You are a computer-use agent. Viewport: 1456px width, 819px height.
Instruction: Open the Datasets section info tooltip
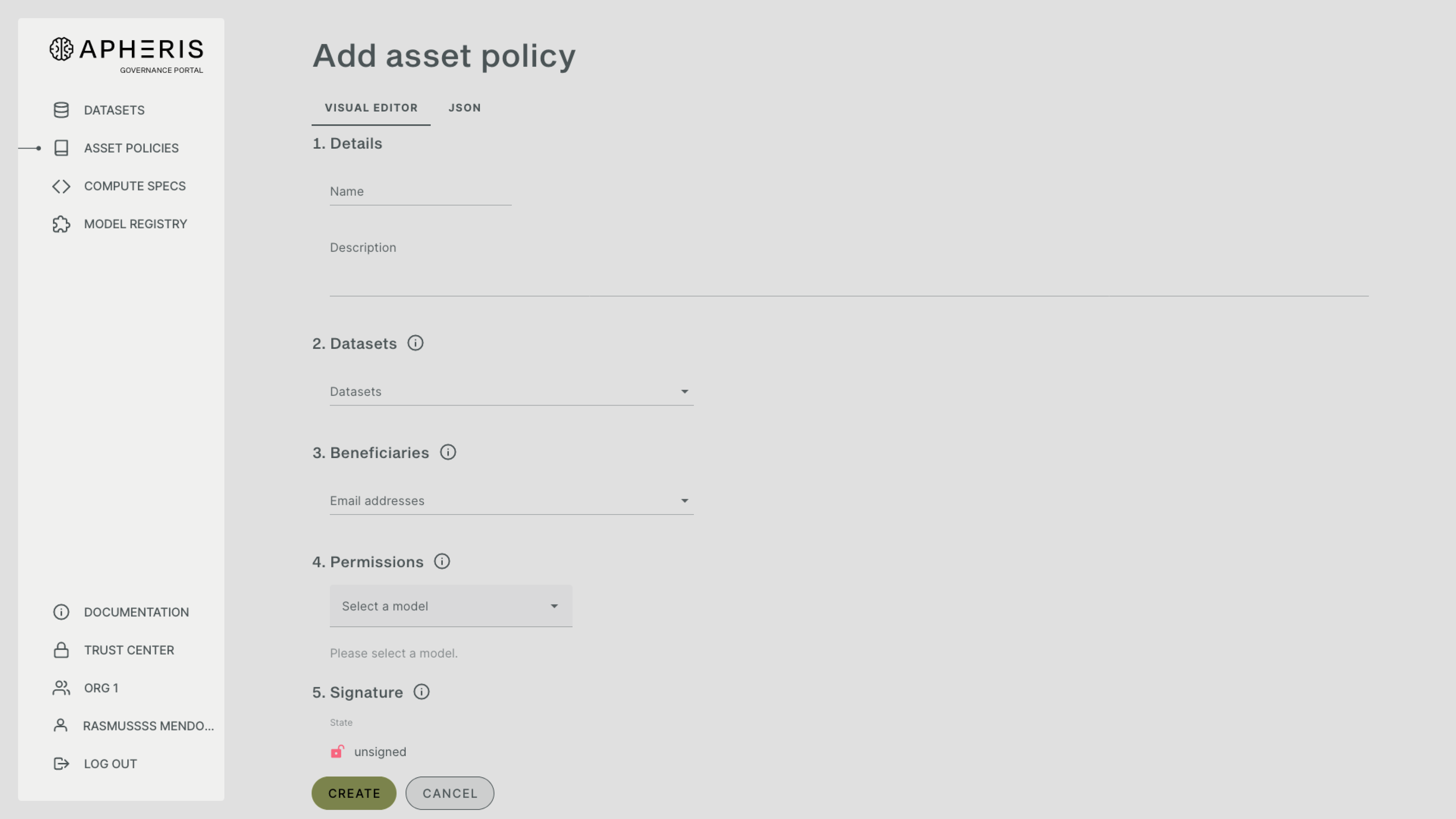tap(415, 343)
